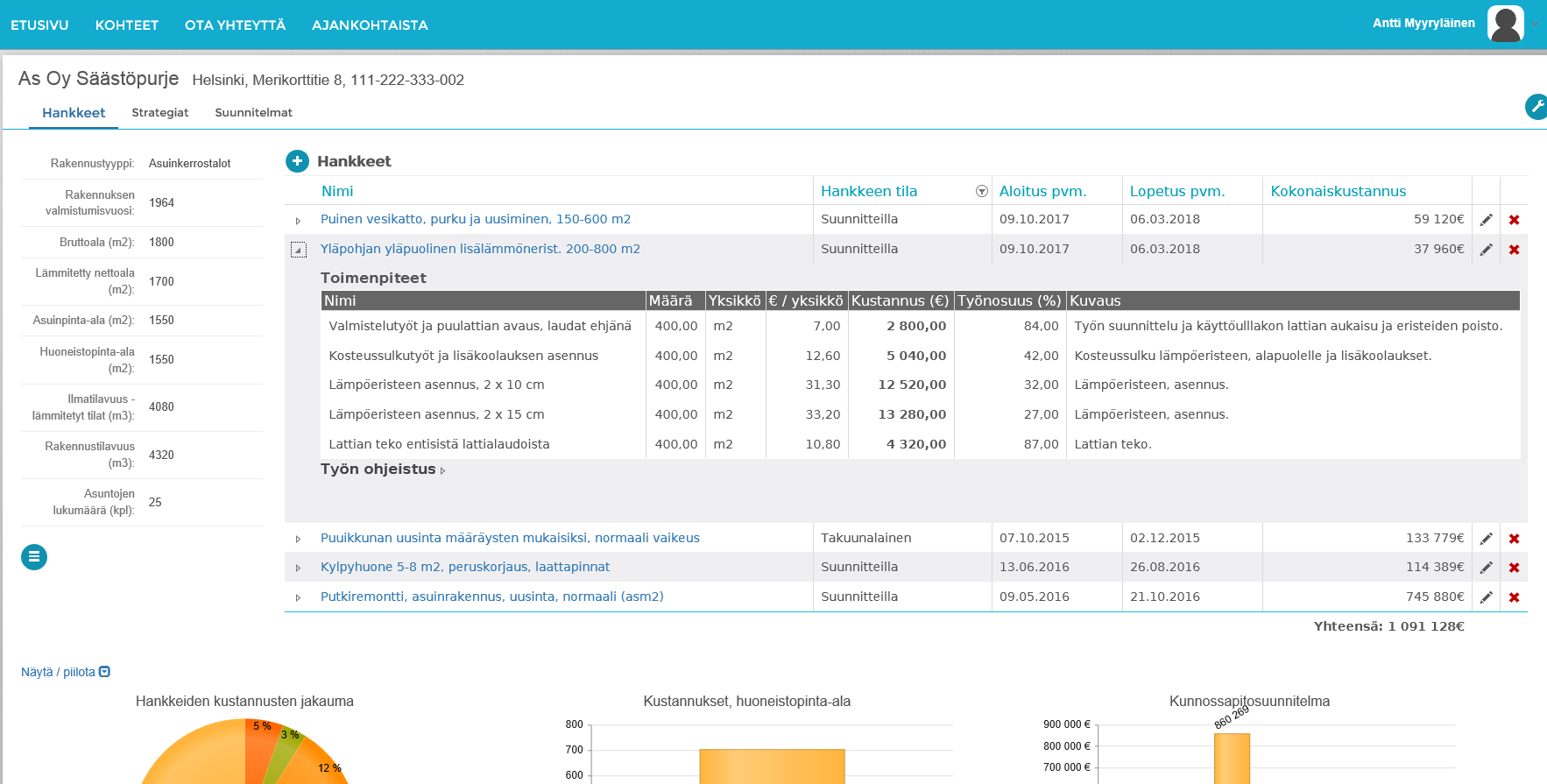Viewport: 1547px width, 784px height.
Task: Go to ETUSIVU in top navigation
Action: [x=39, y=25]
